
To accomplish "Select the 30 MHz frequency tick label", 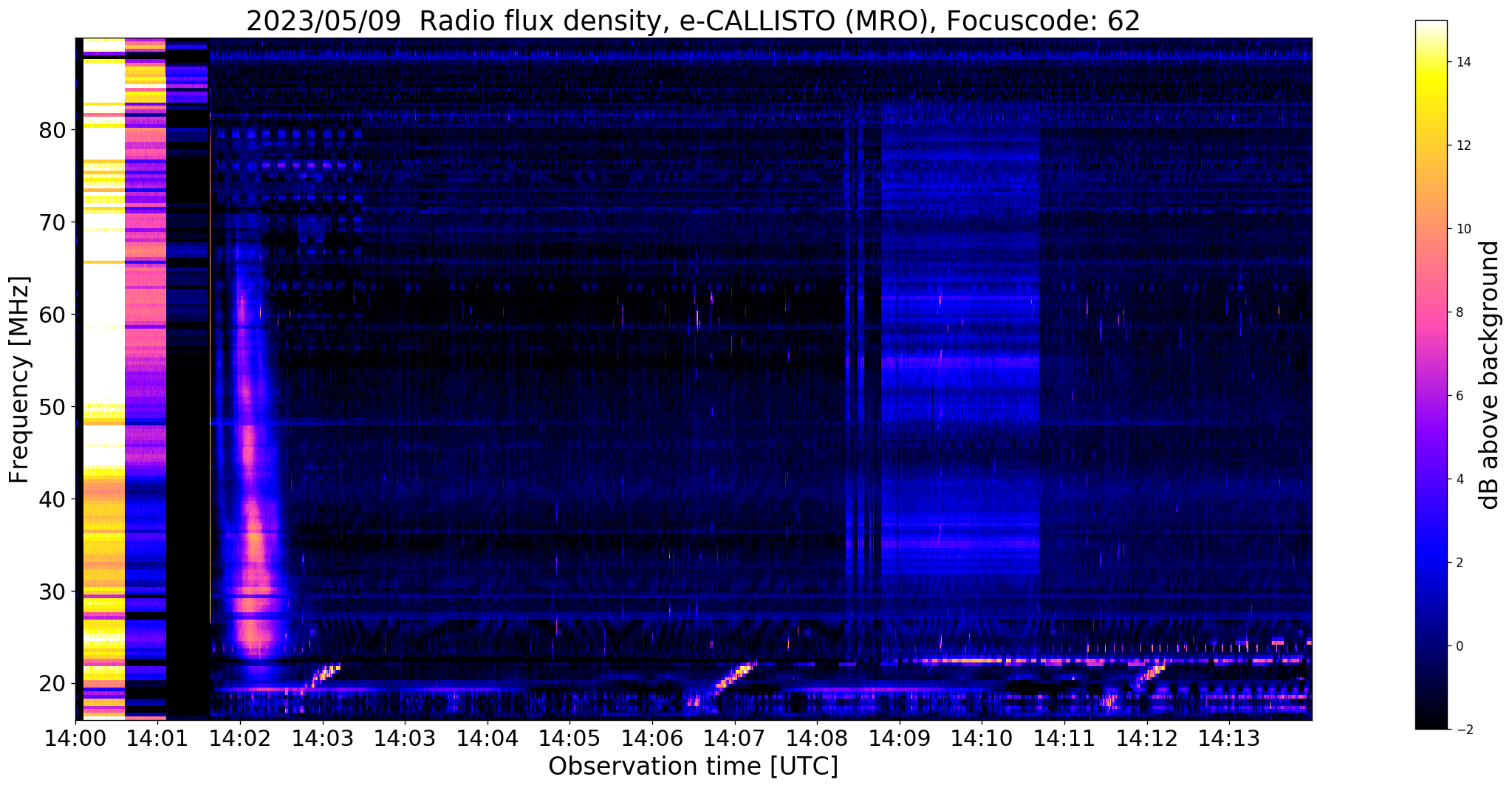I will tap(52, 592).
